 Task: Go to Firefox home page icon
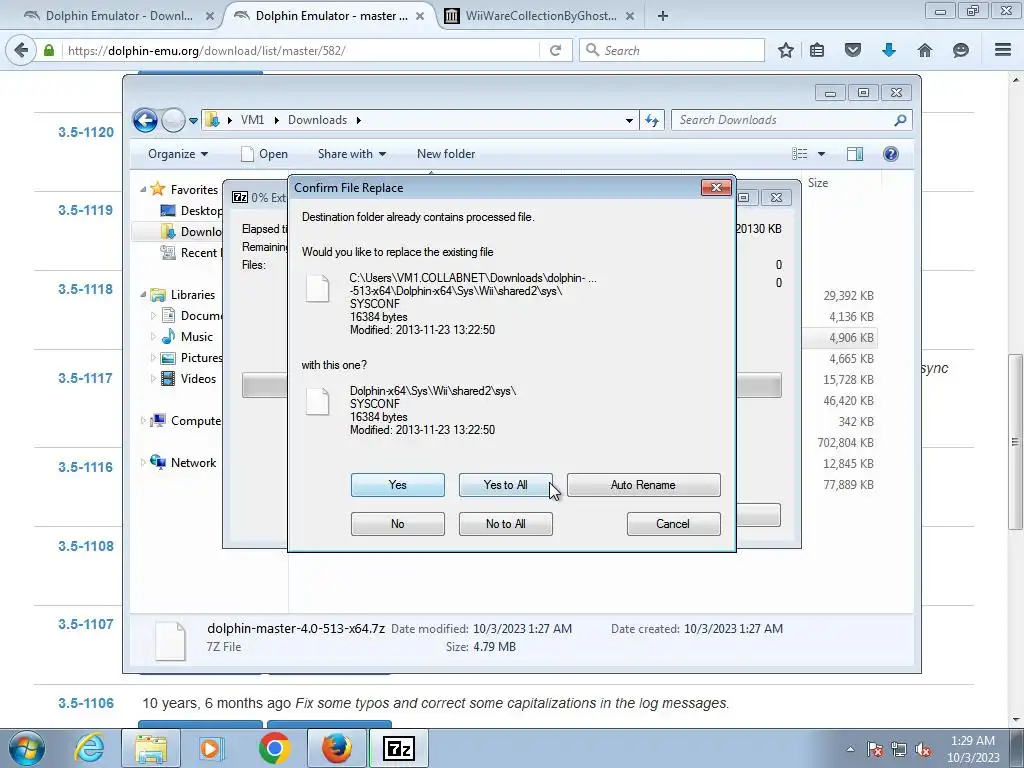coord(925,50)
